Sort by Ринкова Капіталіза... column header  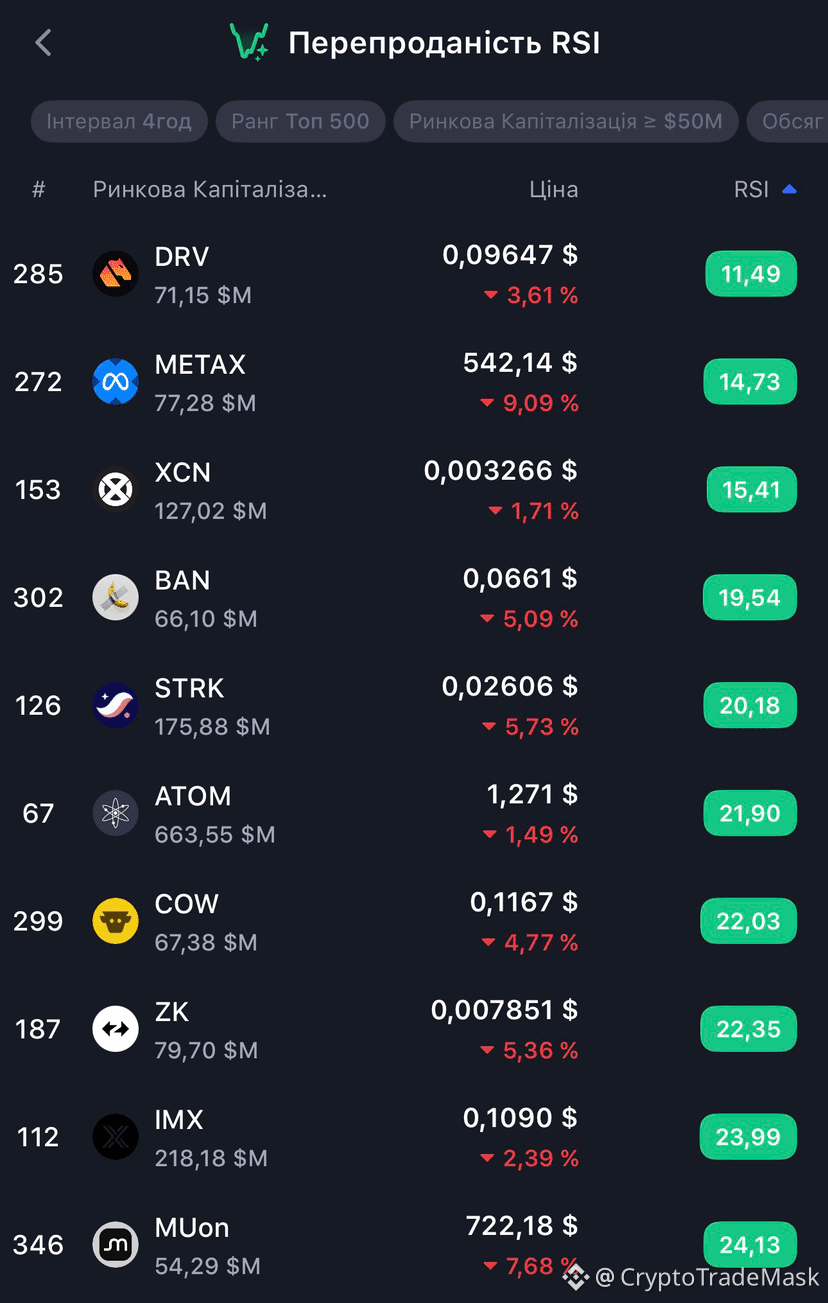[210, 189]
